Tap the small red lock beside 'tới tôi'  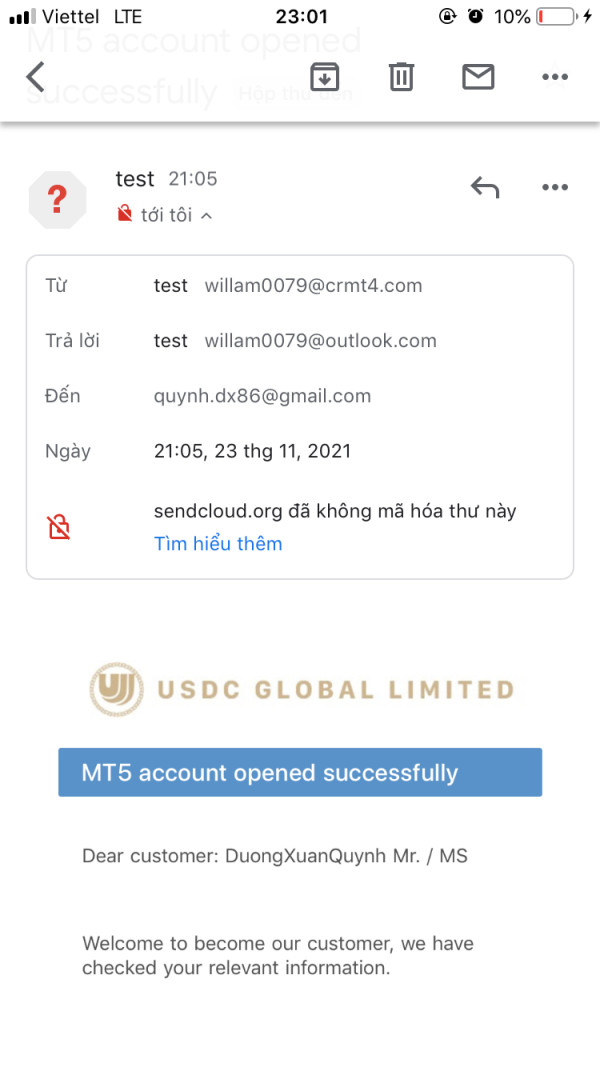click(x=125, y=214)
